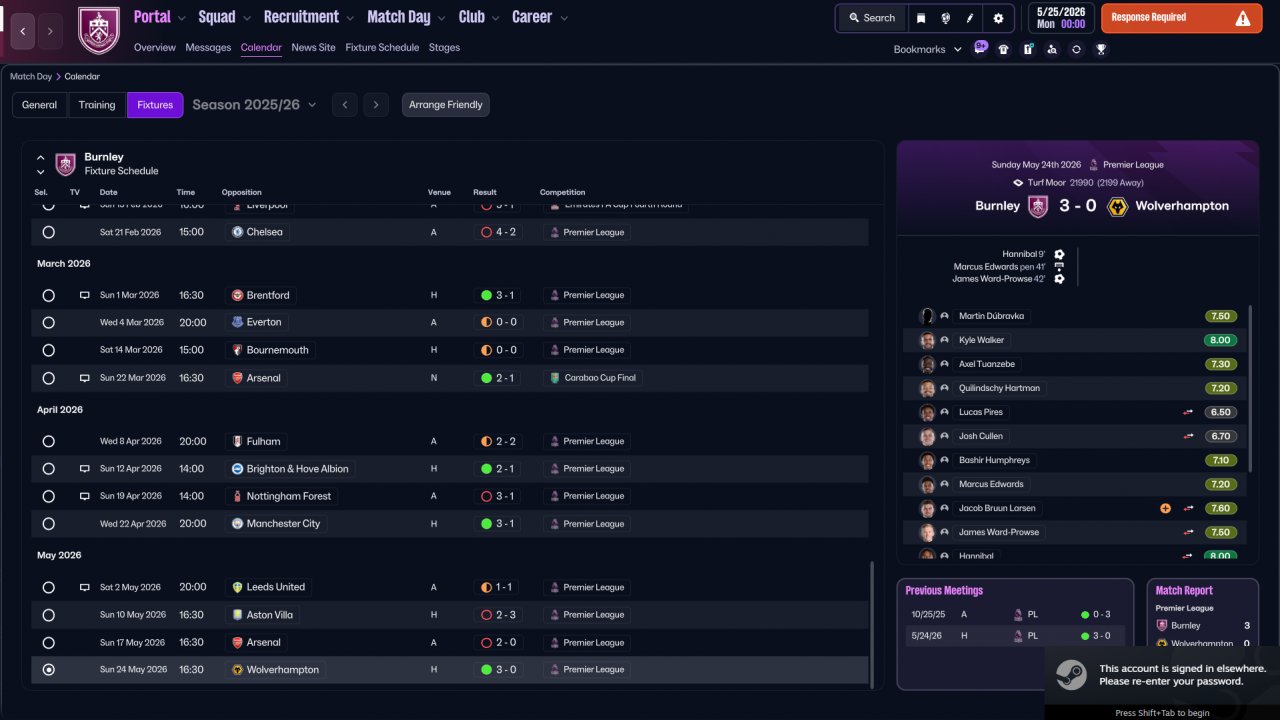
Task: Click the Arsenal Carabao Cup Final 2 - 1 result
Action: click(496, 378)
